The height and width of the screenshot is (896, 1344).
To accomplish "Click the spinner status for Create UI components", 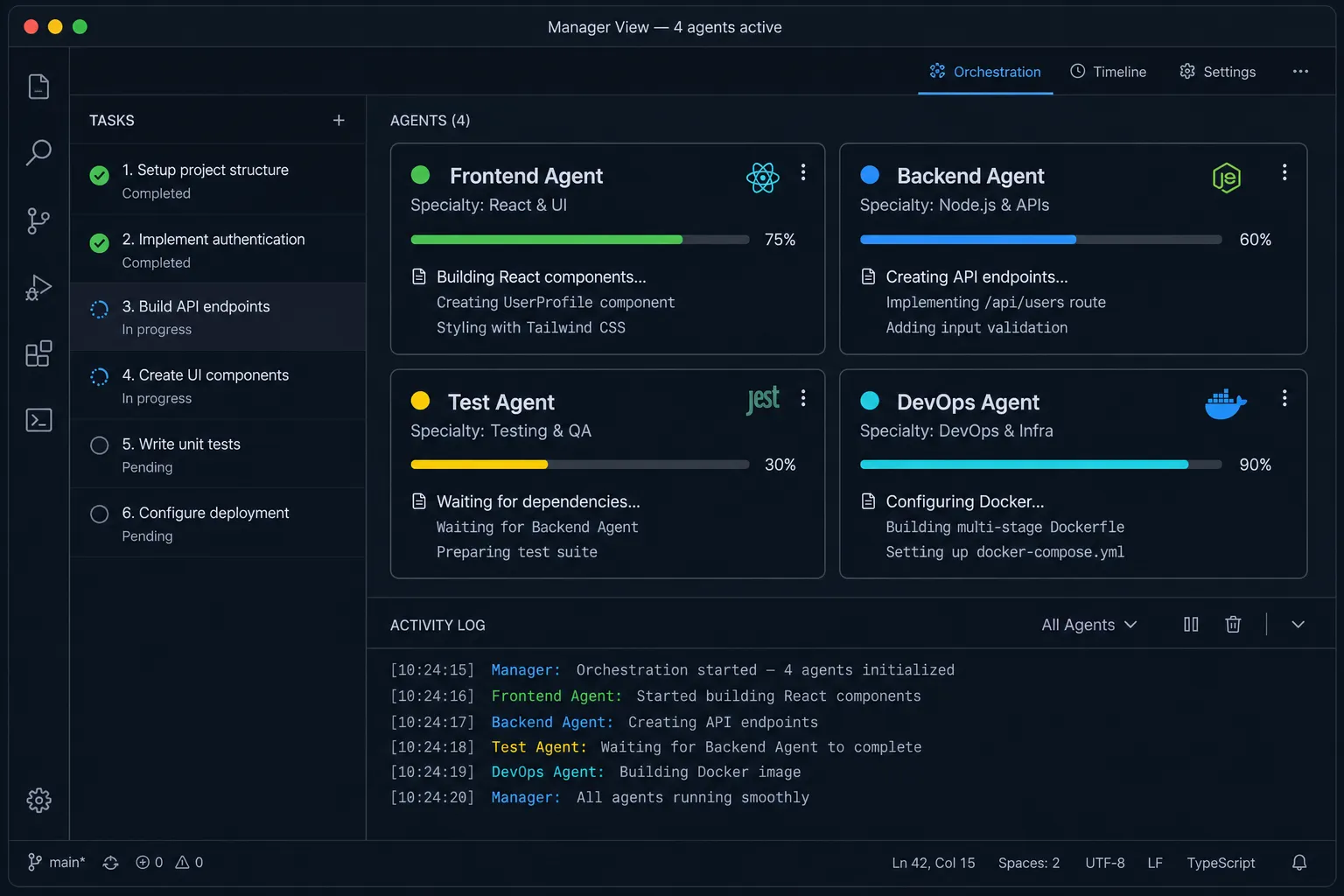I will [x=100, y=377].
